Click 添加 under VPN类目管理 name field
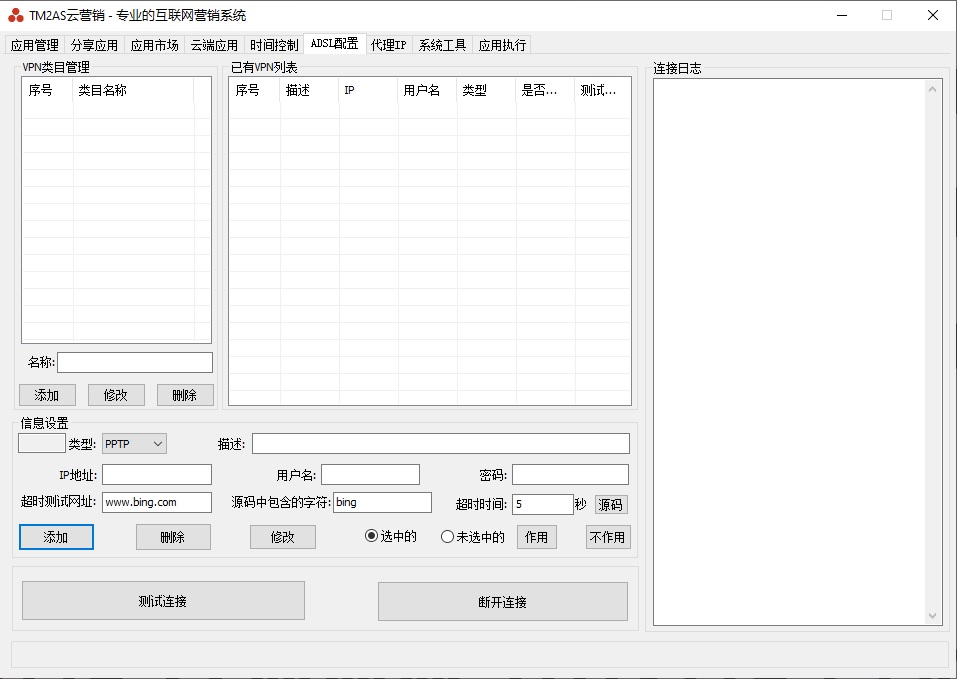Viewport: 957px width, 679px height. coord(46,395)
